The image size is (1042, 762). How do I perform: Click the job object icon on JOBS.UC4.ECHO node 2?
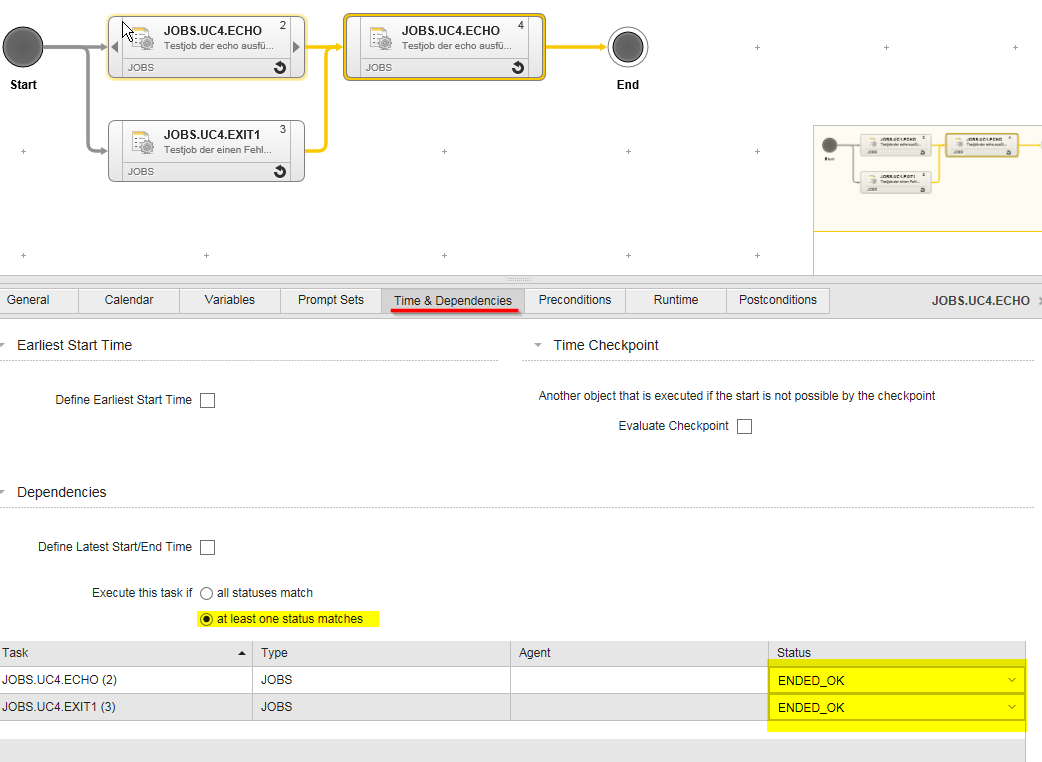(140, 38)
